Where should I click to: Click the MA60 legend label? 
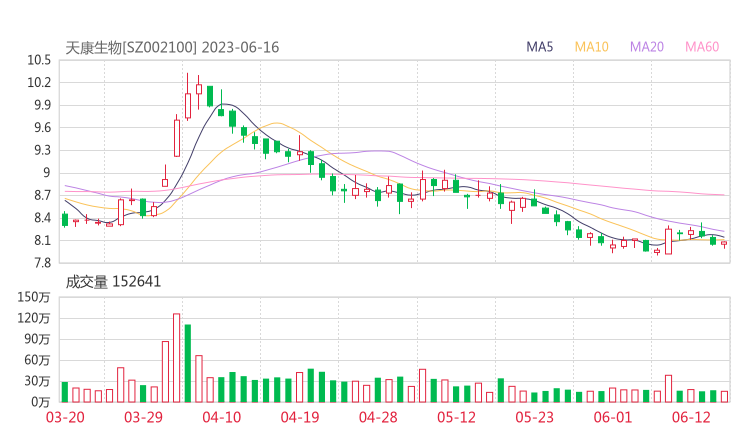pos(702,47)
